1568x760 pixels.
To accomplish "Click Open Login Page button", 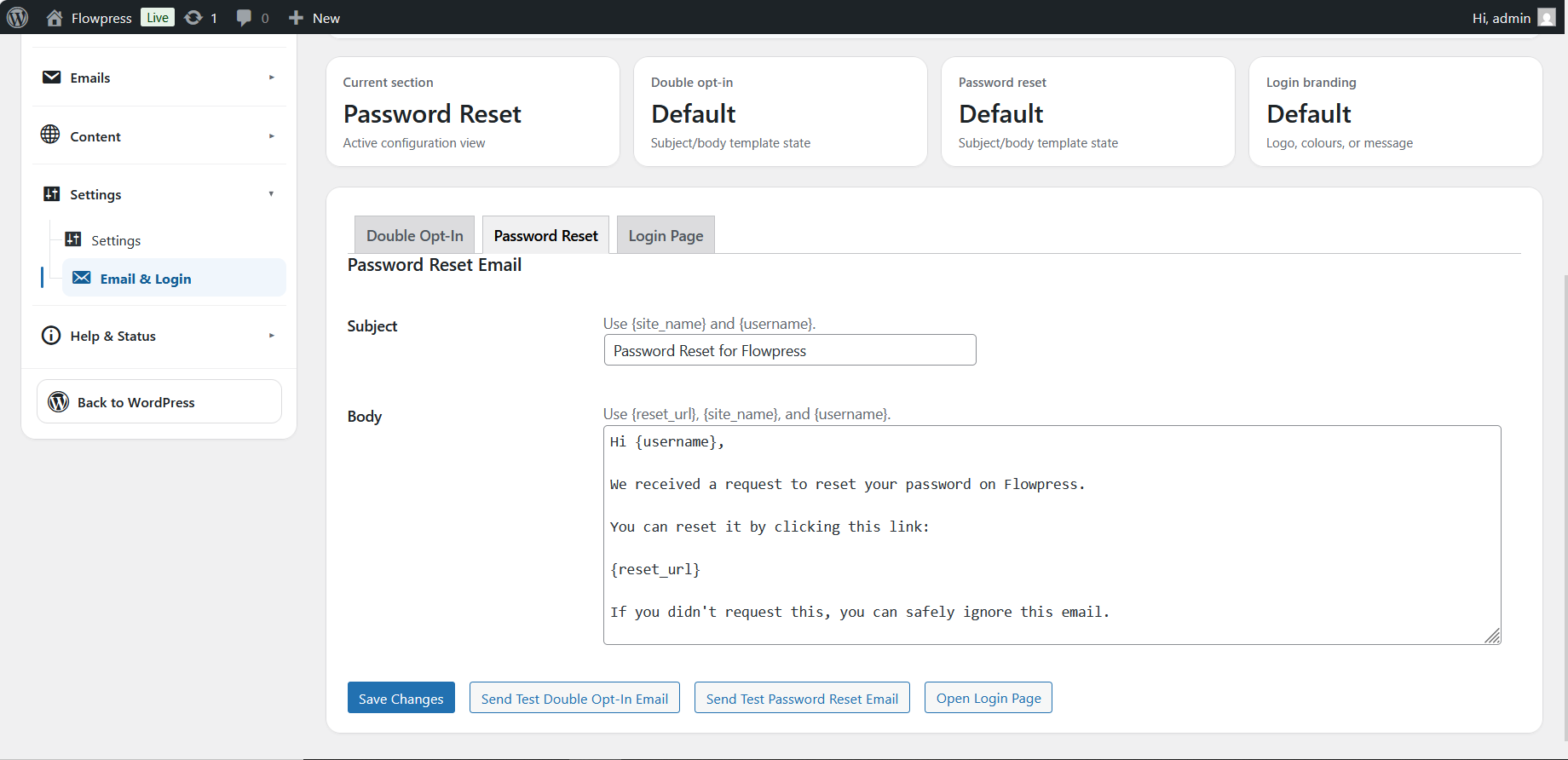I will [989, 698].
